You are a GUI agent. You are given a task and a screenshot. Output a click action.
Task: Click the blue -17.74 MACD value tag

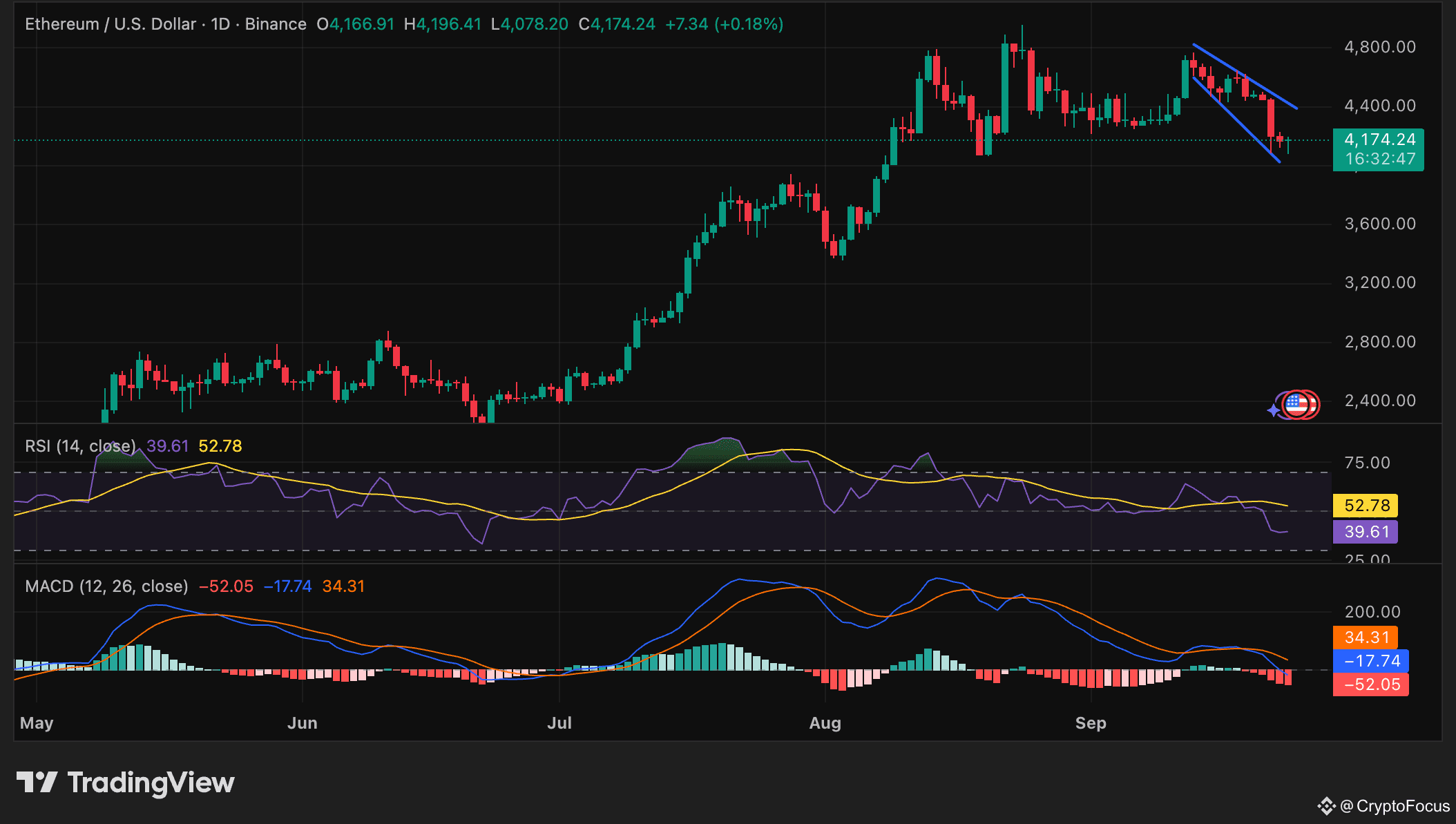point(1370,661)
